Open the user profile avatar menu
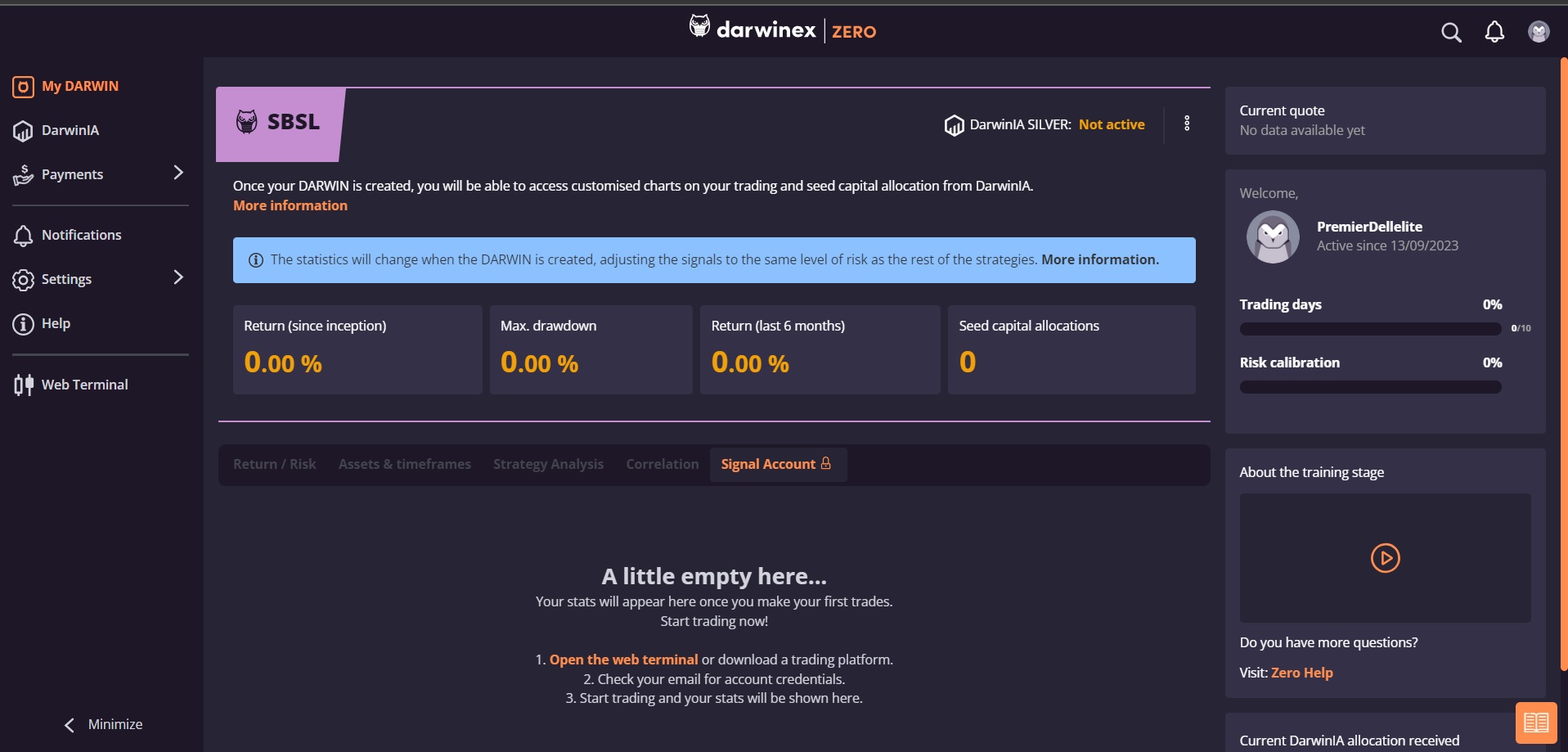The image size is (1568, 752). [1539, 32]
